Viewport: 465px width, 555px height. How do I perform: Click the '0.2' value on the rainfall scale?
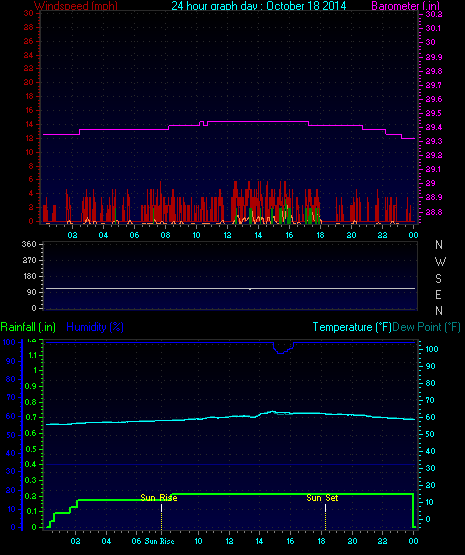point(31,496)
